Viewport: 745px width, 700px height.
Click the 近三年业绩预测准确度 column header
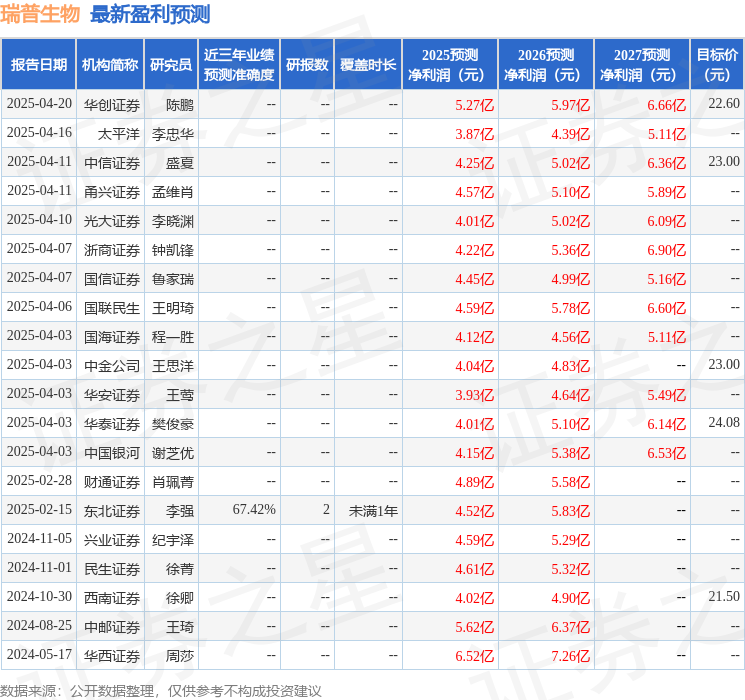coord(239,64)
